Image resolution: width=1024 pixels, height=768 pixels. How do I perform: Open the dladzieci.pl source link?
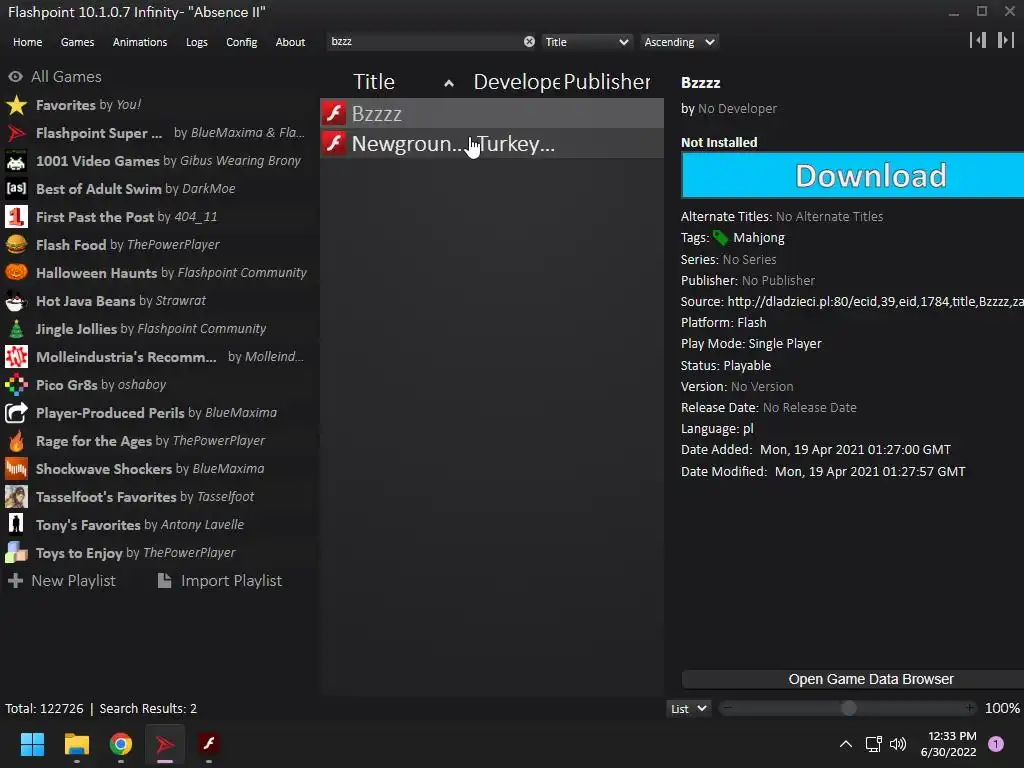(x=875, y=302)
